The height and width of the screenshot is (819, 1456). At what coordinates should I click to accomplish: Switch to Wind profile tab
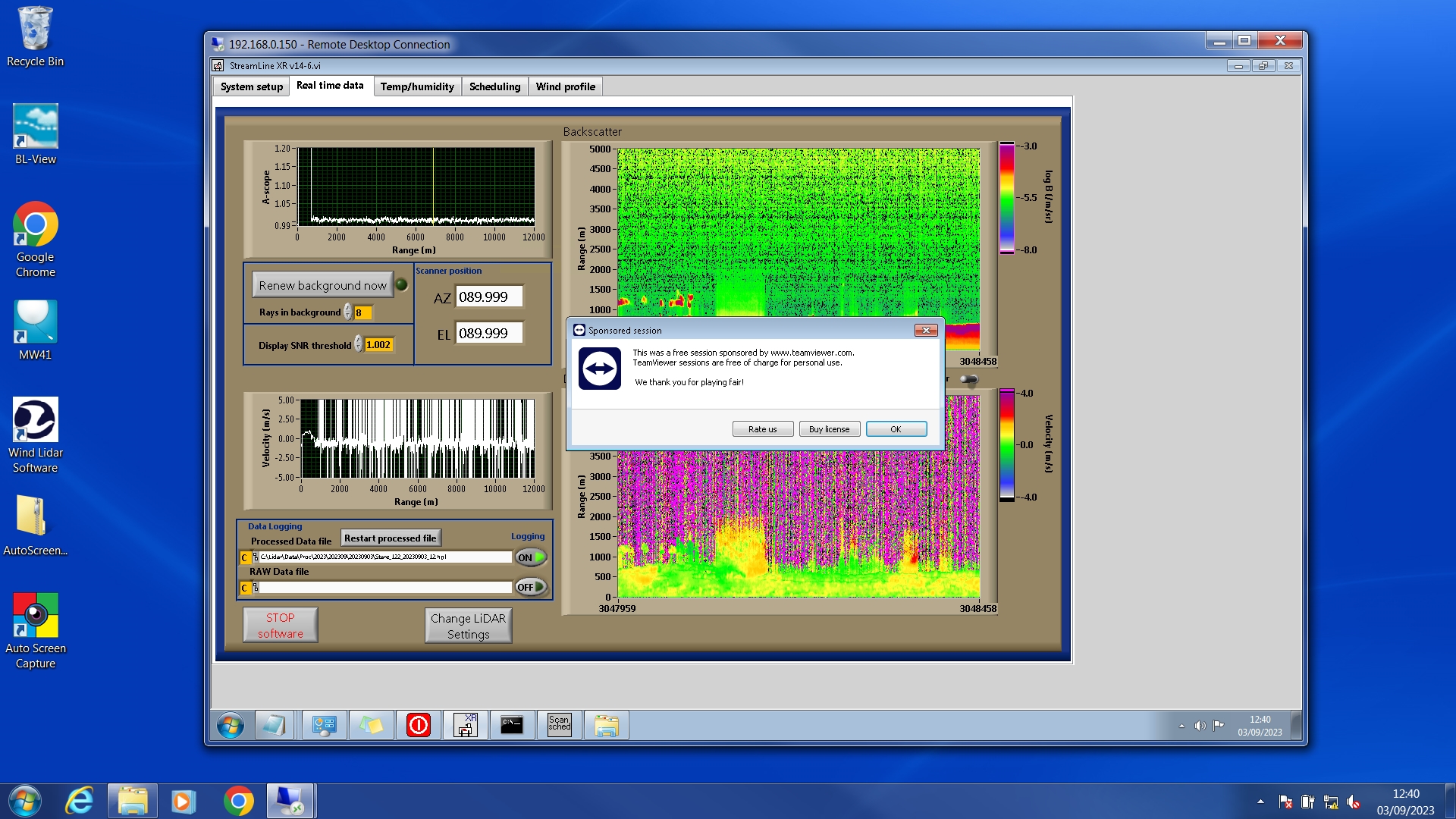pyautogui.click(x=565, y=86)
